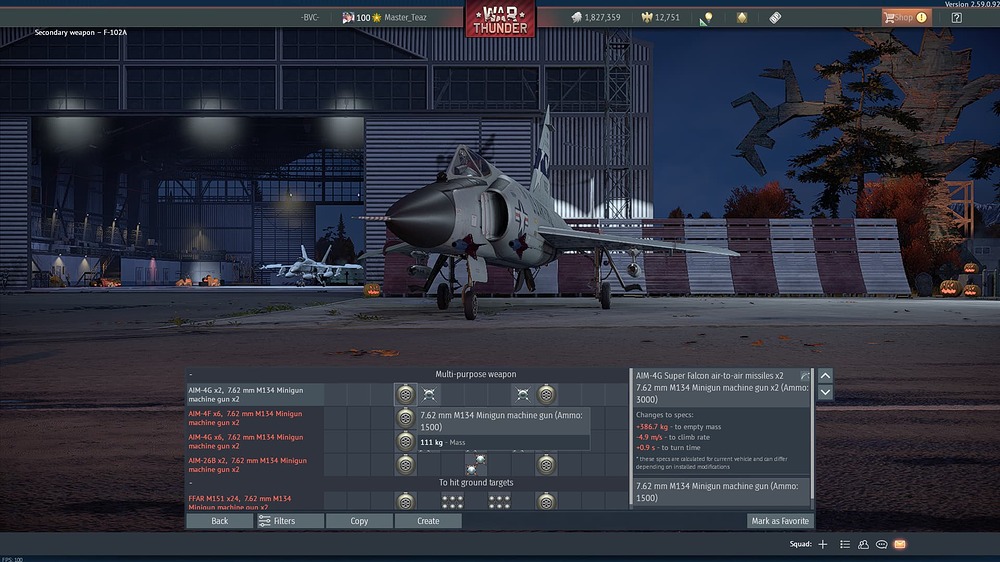1000x562 pixels.
Task: Open the orange mail envelope icon
Action: tap(900, 544)
